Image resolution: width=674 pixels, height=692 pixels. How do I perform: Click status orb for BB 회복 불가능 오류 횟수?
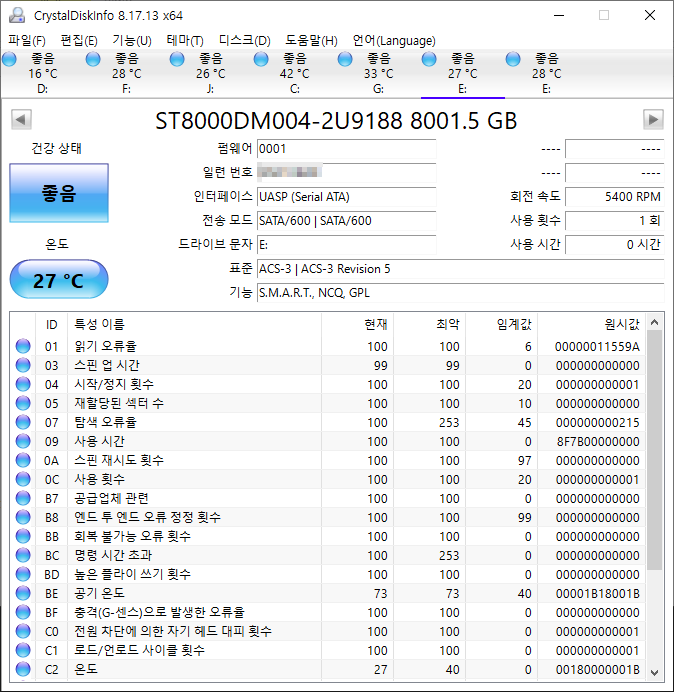click(23, 536)
